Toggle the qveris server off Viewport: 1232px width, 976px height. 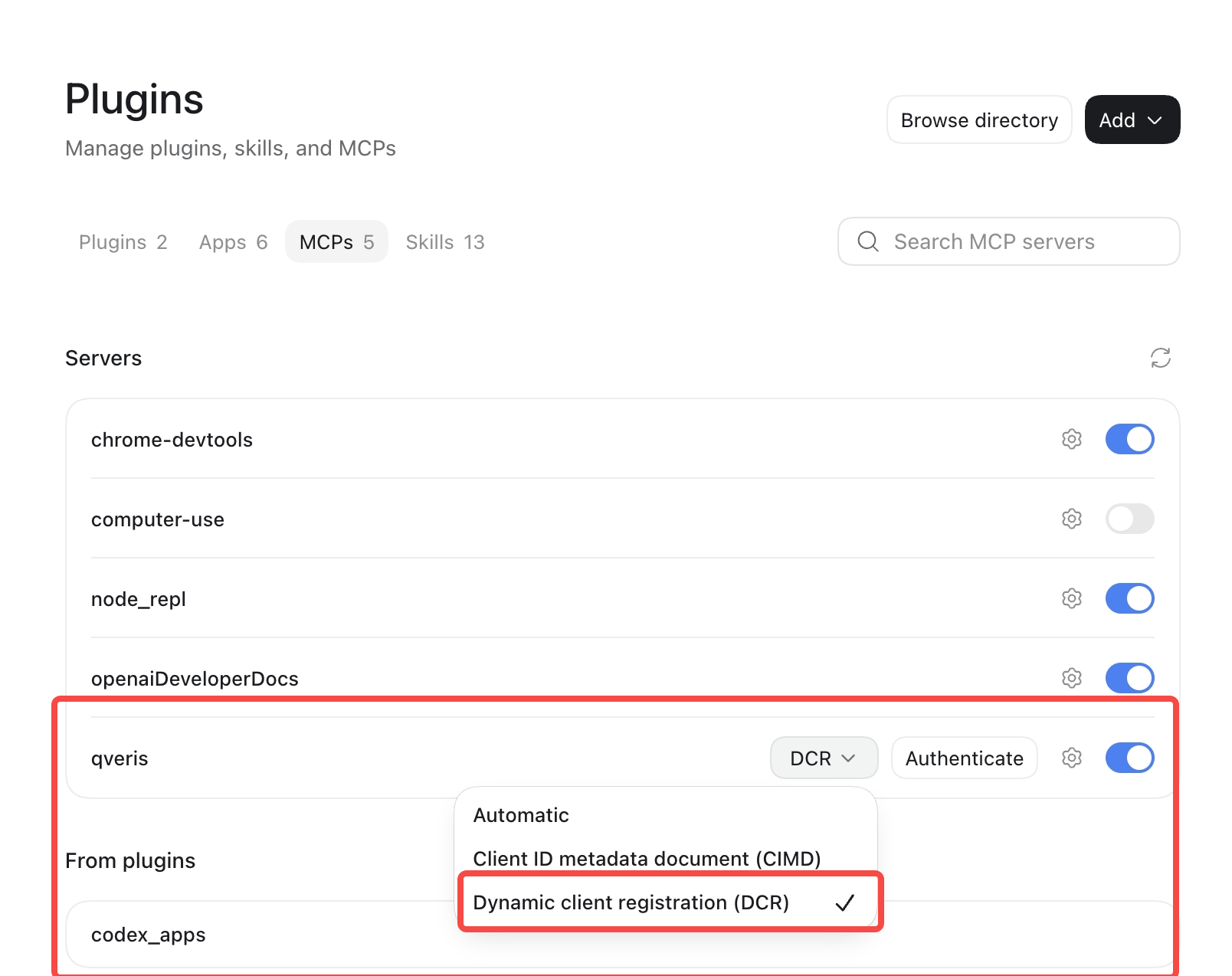click(1129, 758)
